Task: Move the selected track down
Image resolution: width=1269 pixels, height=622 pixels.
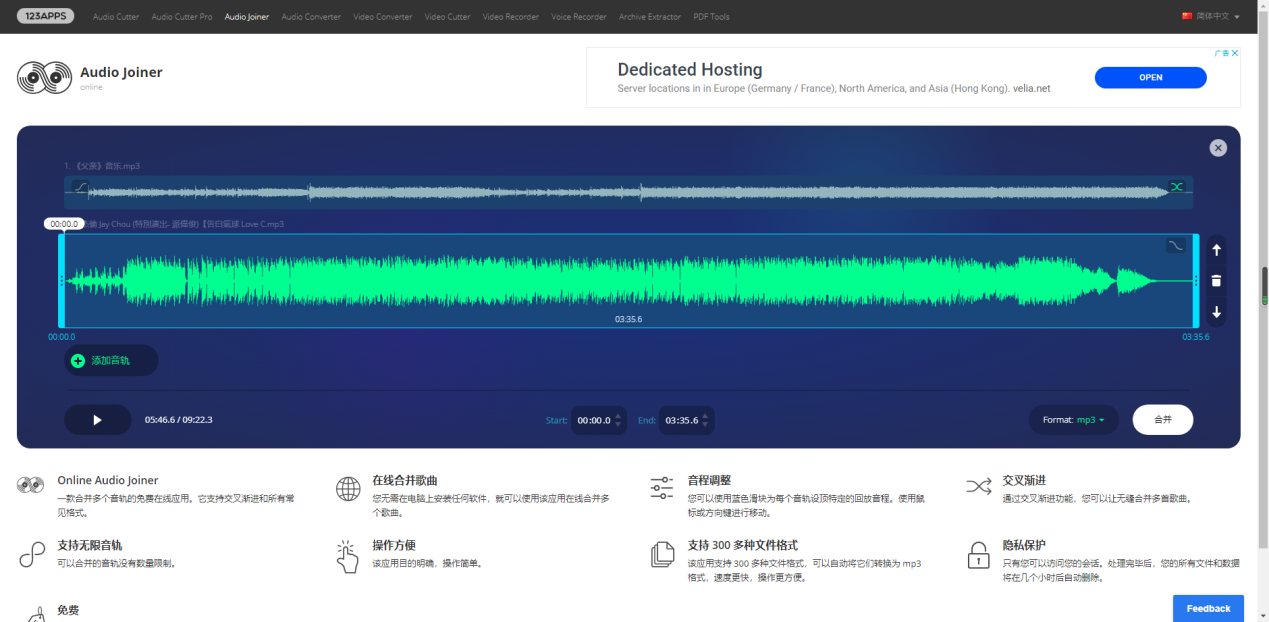Action: coord(1217,312)
